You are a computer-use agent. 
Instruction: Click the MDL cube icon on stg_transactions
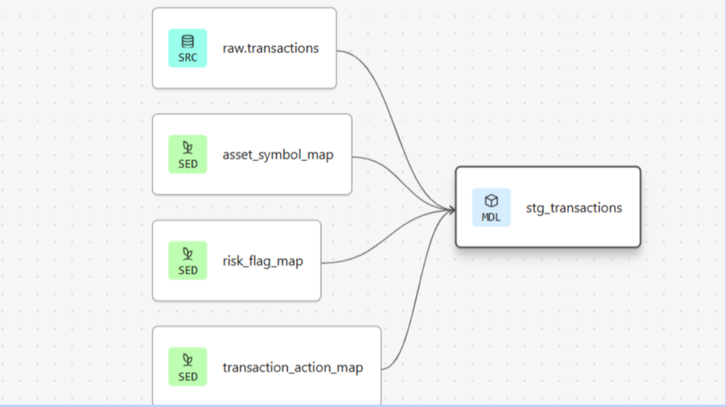click(491, 207)
